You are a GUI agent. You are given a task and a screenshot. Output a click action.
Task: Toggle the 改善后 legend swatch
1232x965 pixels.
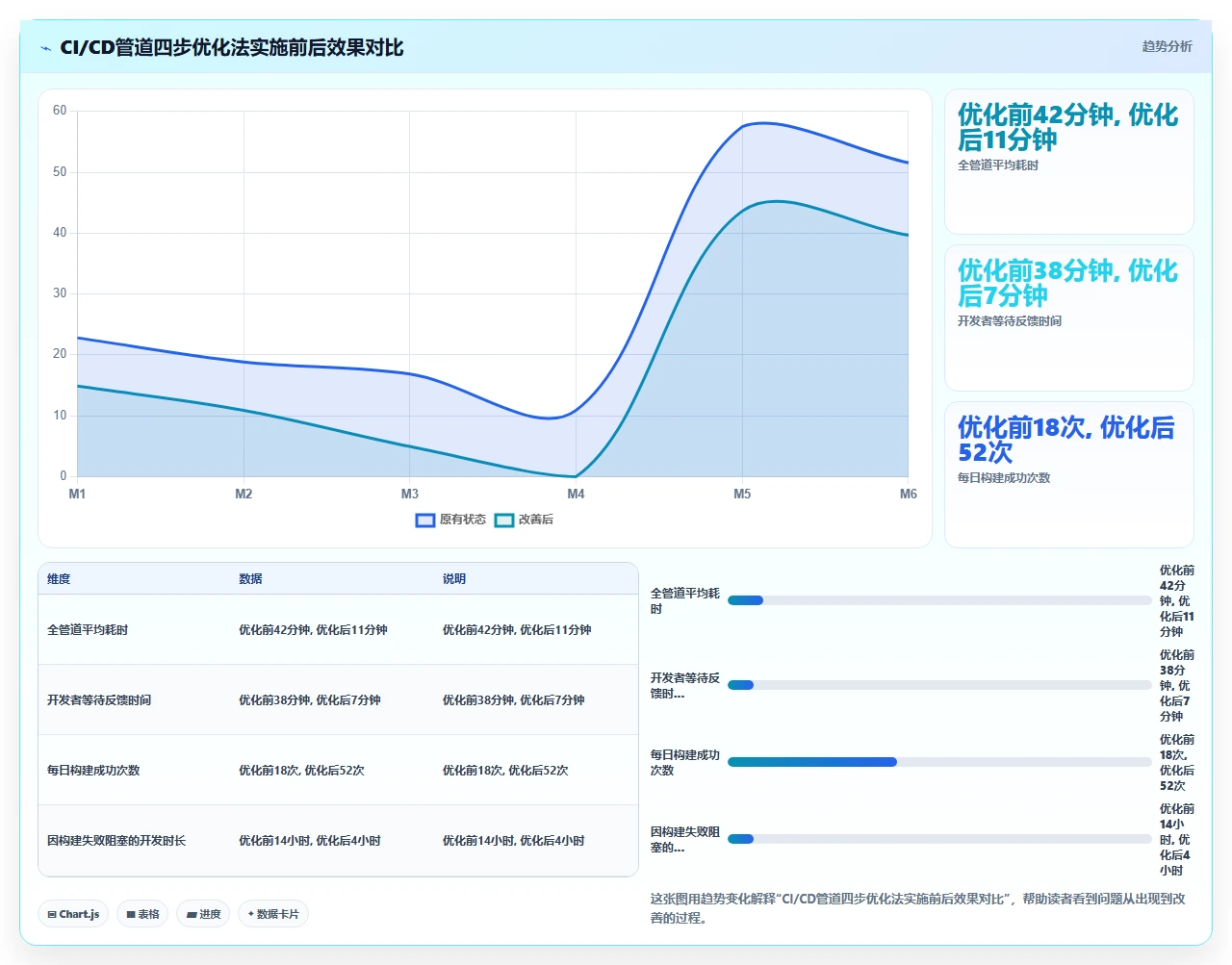click(504, 520)
